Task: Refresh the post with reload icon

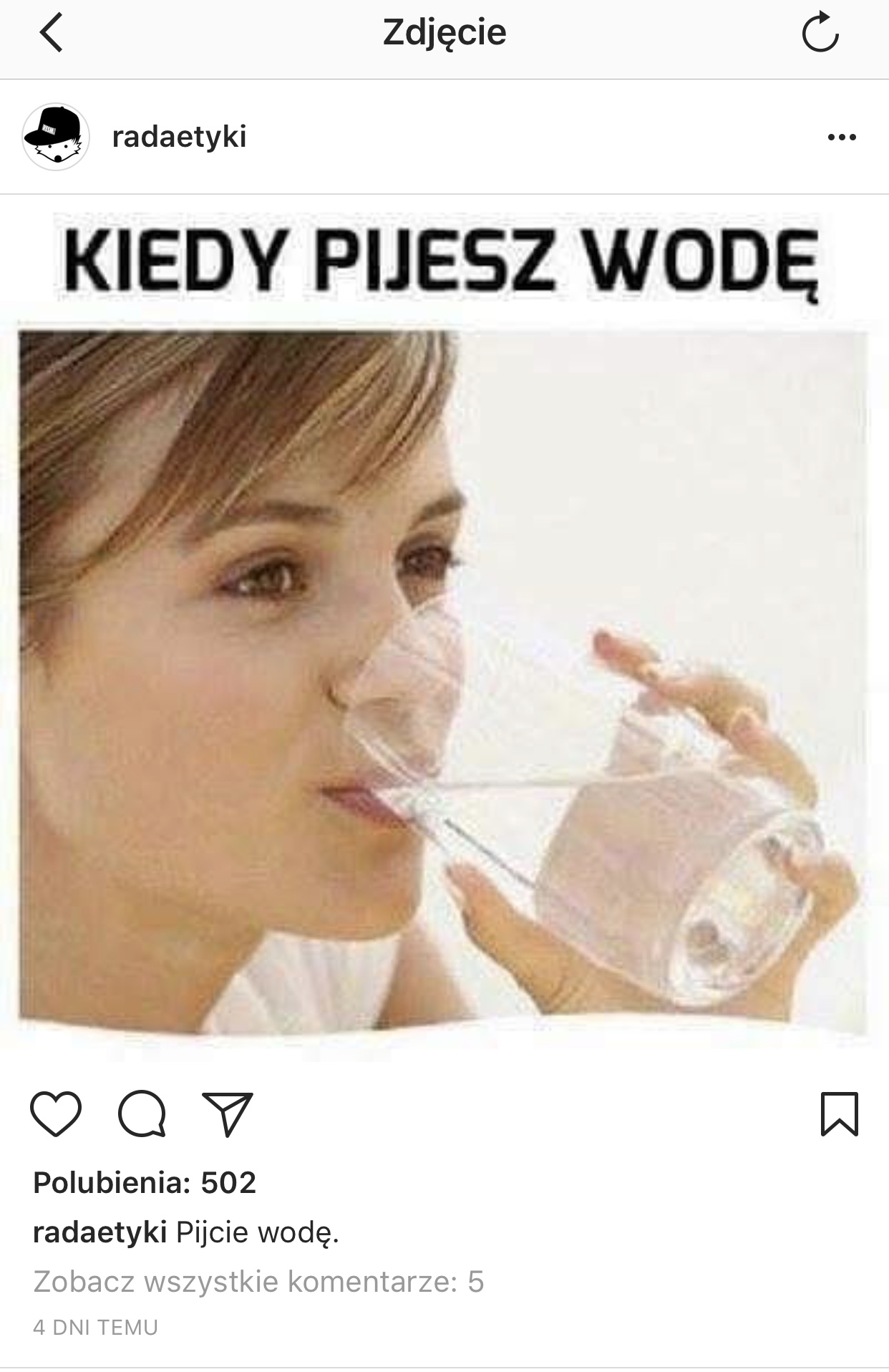Action: coord(820,32)
